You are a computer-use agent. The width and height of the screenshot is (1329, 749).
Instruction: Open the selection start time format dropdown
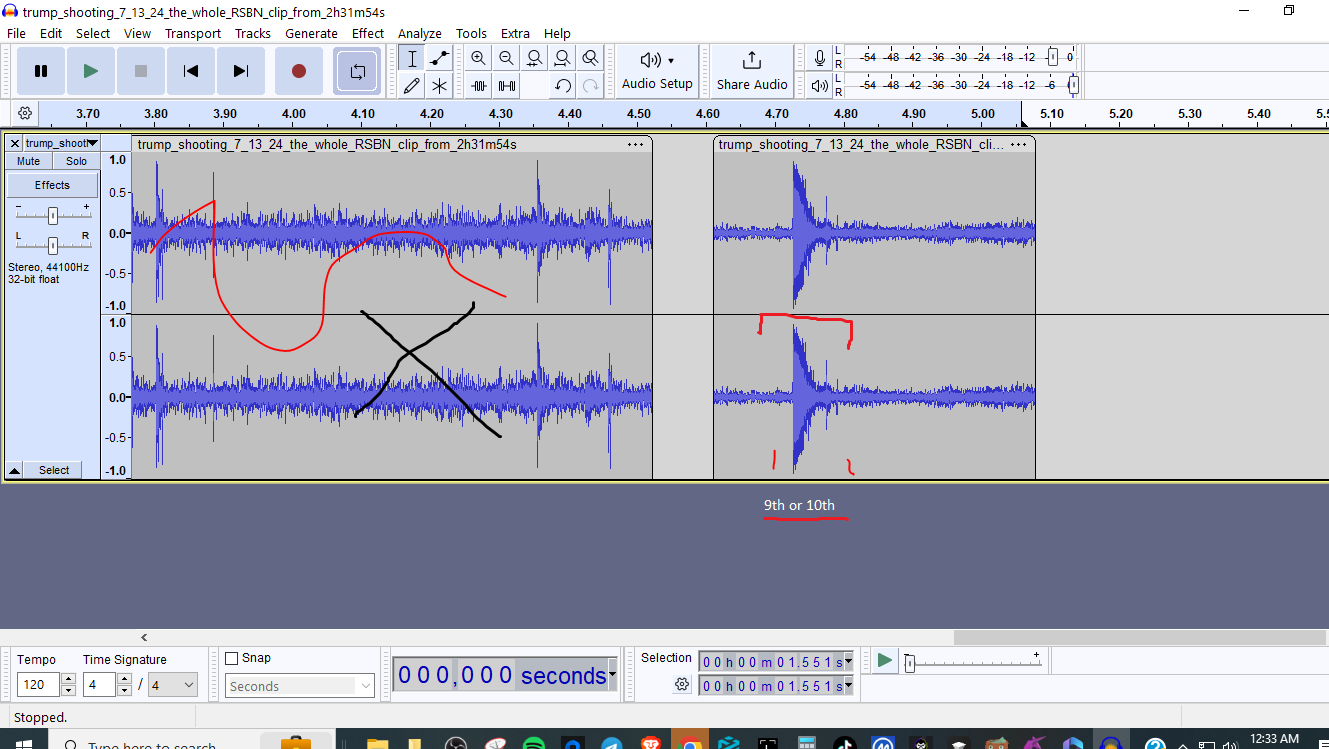point(849,661)
